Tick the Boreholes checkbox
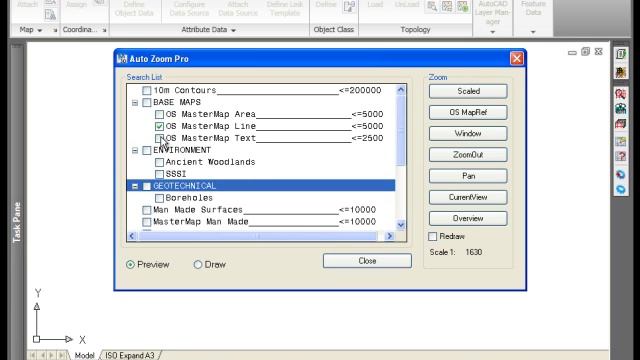Viewport: 640px width, 360px height. 159,198
